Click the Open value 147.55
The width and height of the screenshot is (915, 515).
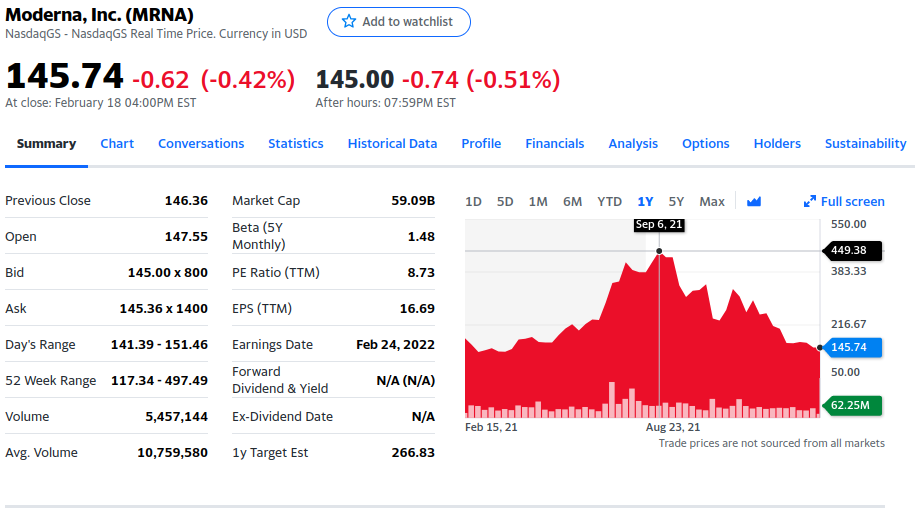186,237
